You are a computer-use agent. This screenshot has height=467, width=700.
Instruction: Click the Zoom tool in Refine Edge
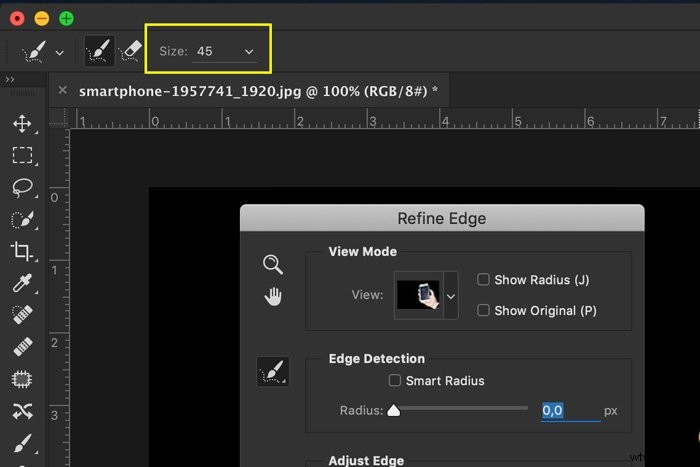click(x=273, y=264)
